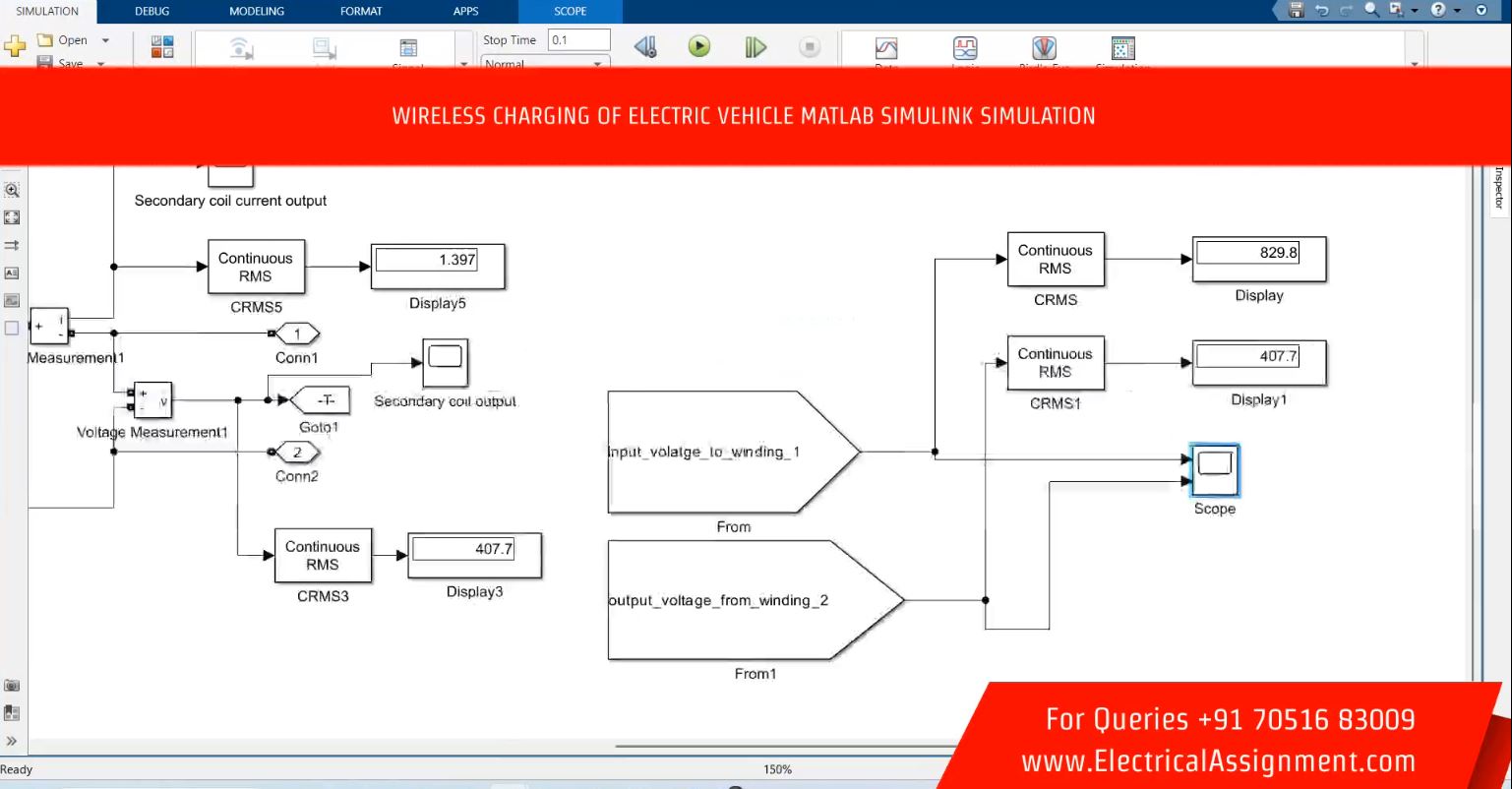Switch to the DEBUG tab
1512x789 pixels.
coord(151,11)
